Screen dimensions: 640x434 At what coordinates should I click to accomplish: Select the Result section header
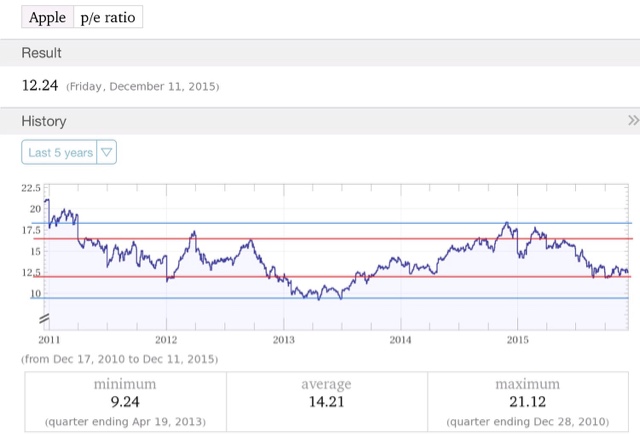point(320,53)
